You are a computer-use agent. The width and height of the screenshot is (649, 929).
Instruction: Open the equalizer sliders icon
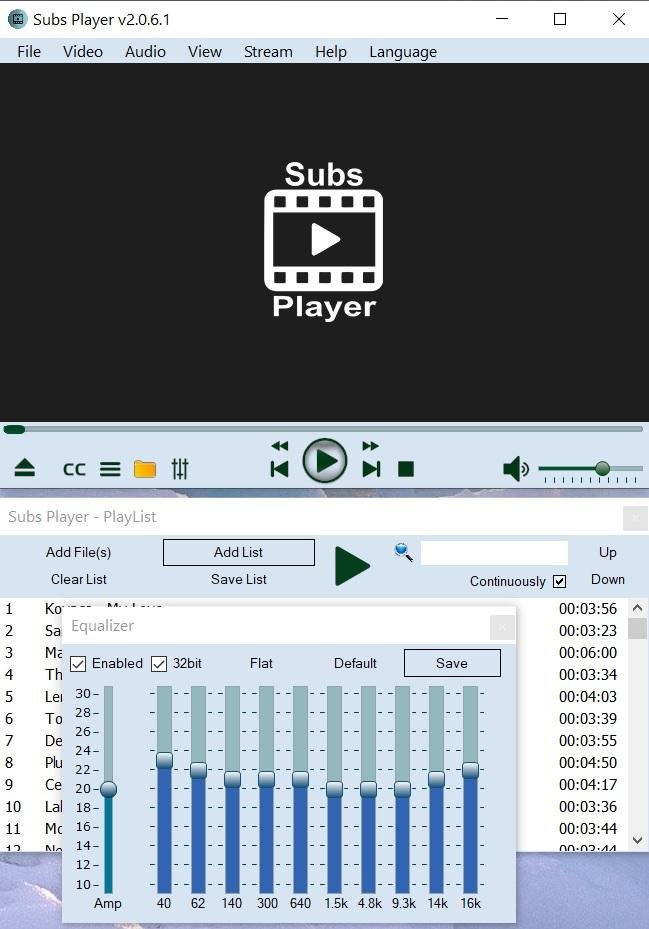click(180, 469)
